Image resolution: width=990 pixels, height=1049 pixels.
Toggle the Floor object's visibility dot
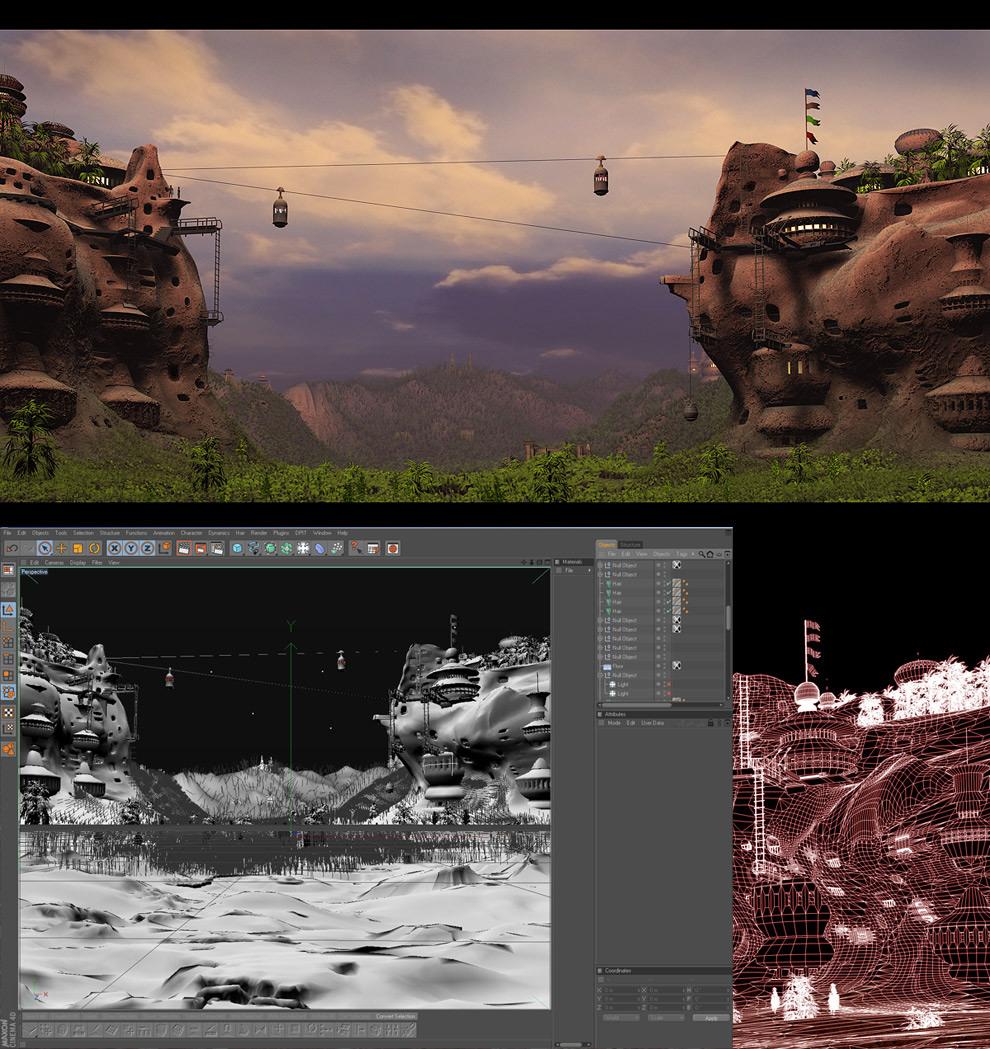click(658, 666)
